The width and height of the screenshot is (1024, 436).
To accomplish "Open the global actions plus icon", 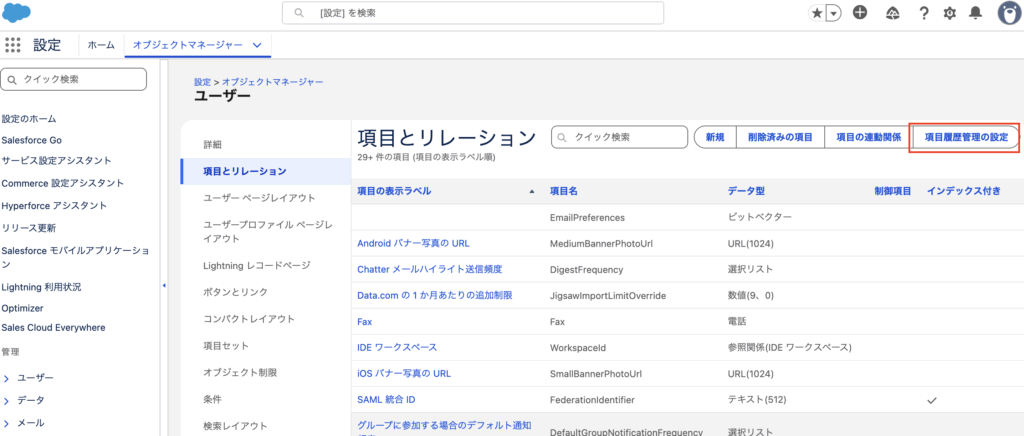I will (860, 13).
